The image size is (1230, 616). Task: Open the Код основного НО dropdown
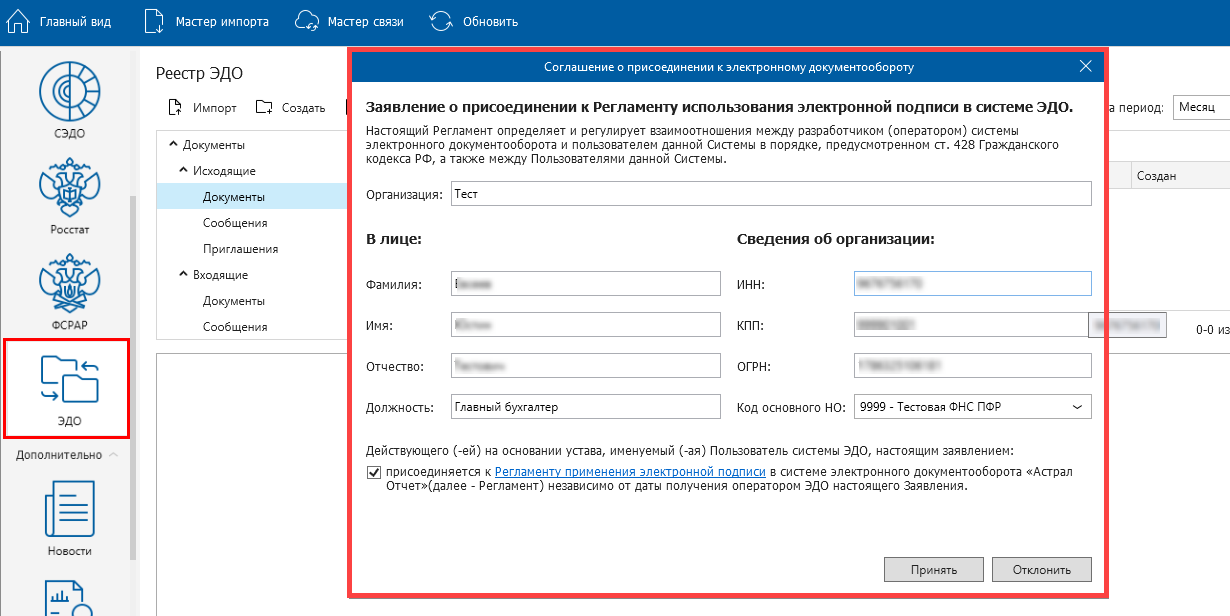click(x=1076, y=407)
